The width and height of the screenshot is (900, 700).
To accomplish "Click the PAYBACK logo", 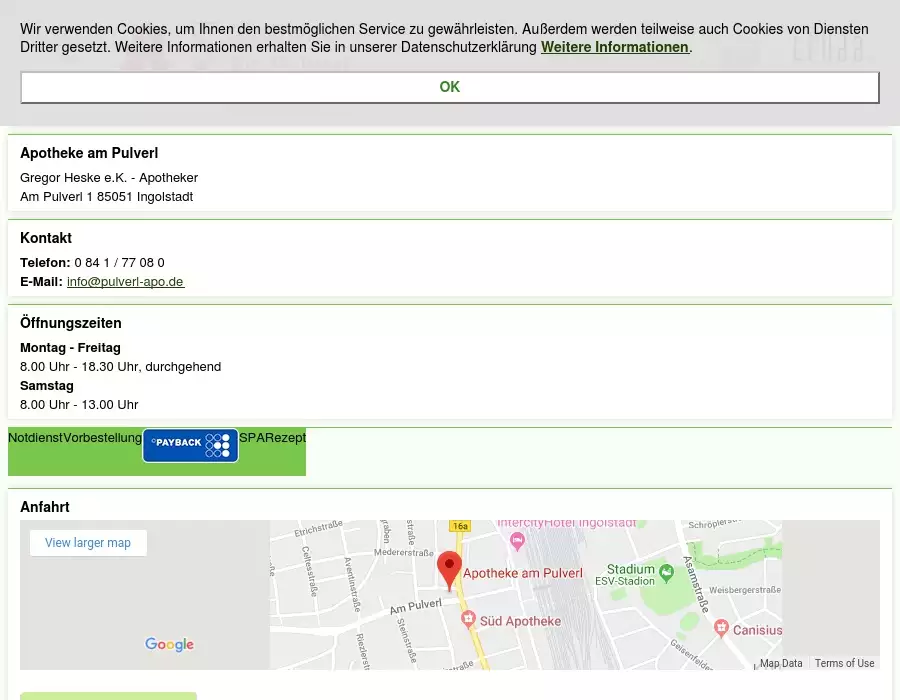I will [190, 446].
